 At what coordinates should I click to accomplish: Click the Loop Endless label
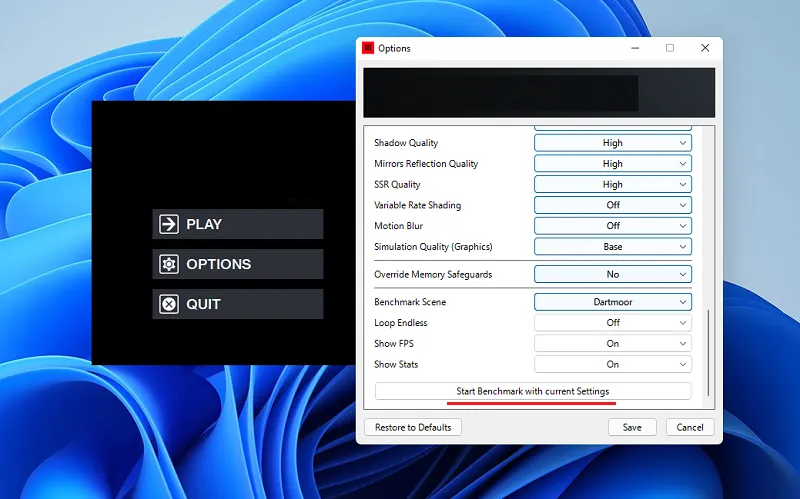coord(401,323)
